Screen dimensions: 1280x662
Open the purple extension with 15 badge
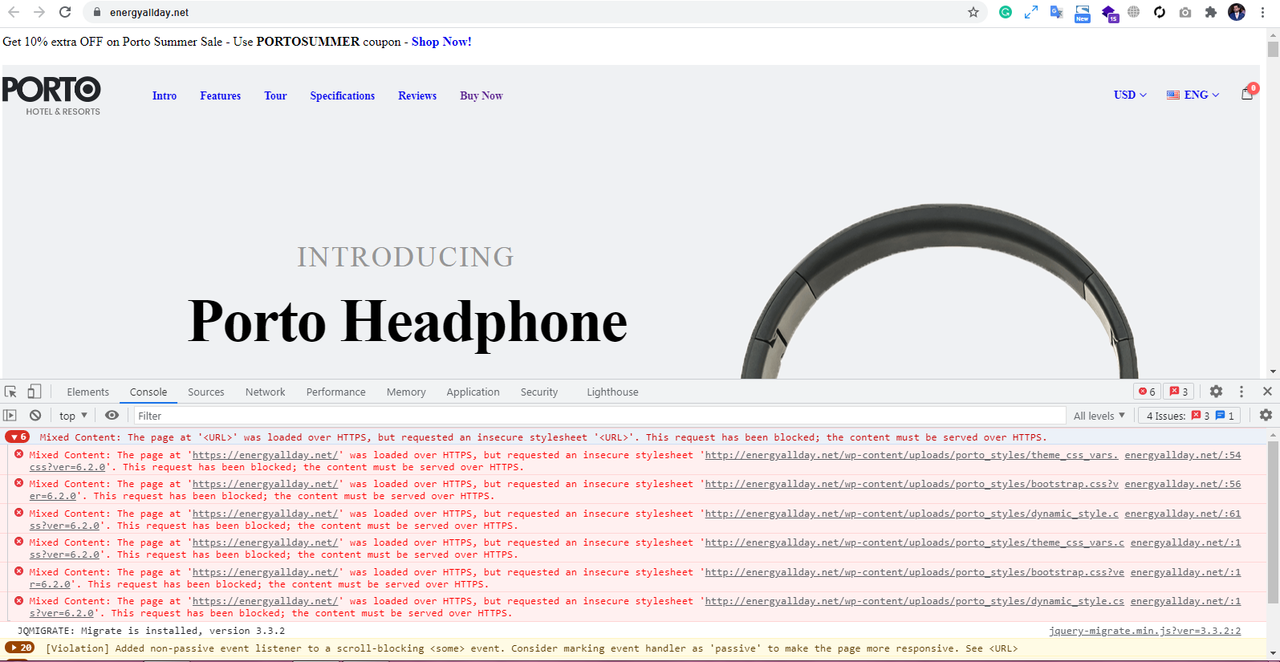point(1109,13)
